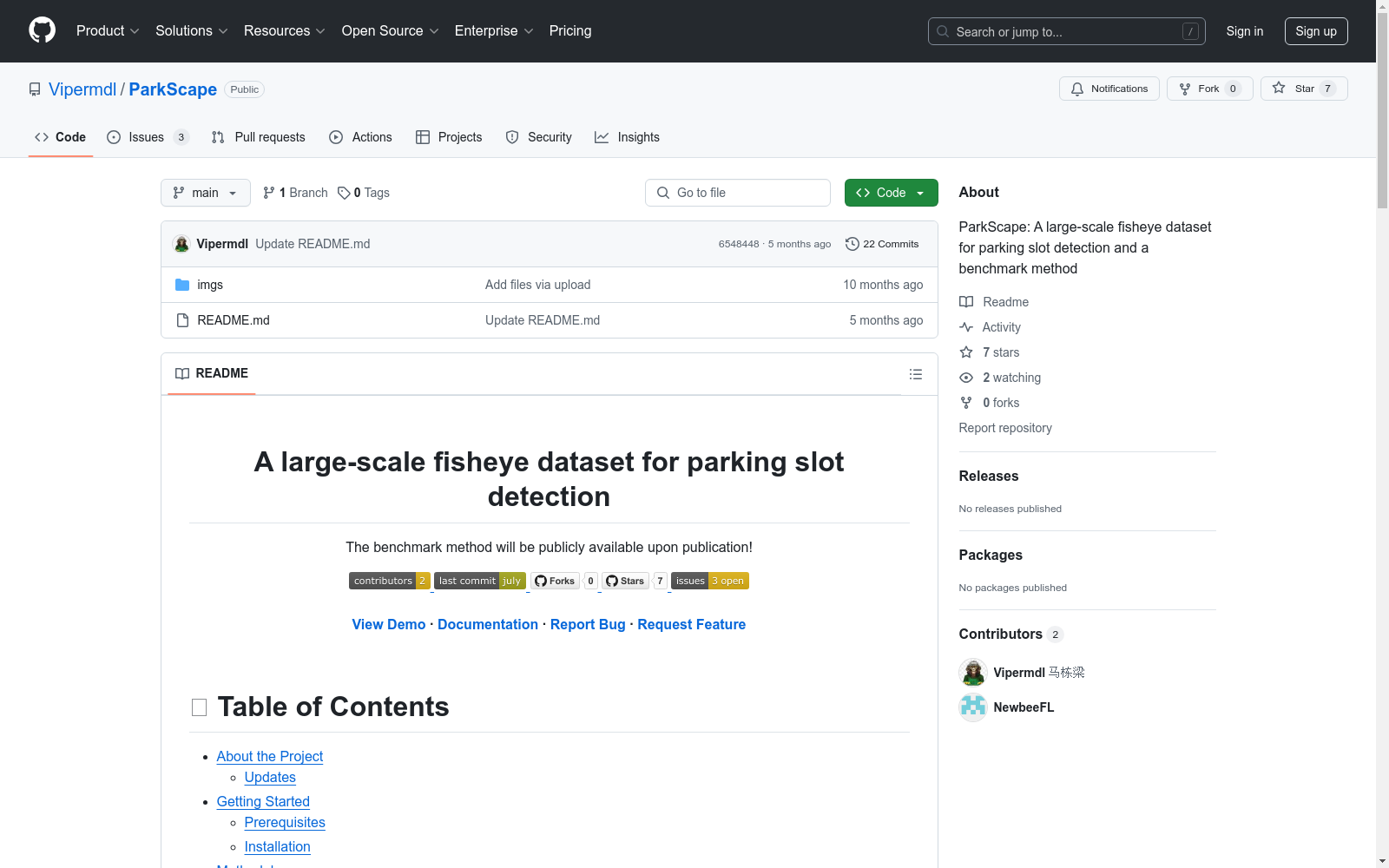This screenshot has height=868, width=1389.
Task: Go to About the Project section
Action: tap(270, 757)
